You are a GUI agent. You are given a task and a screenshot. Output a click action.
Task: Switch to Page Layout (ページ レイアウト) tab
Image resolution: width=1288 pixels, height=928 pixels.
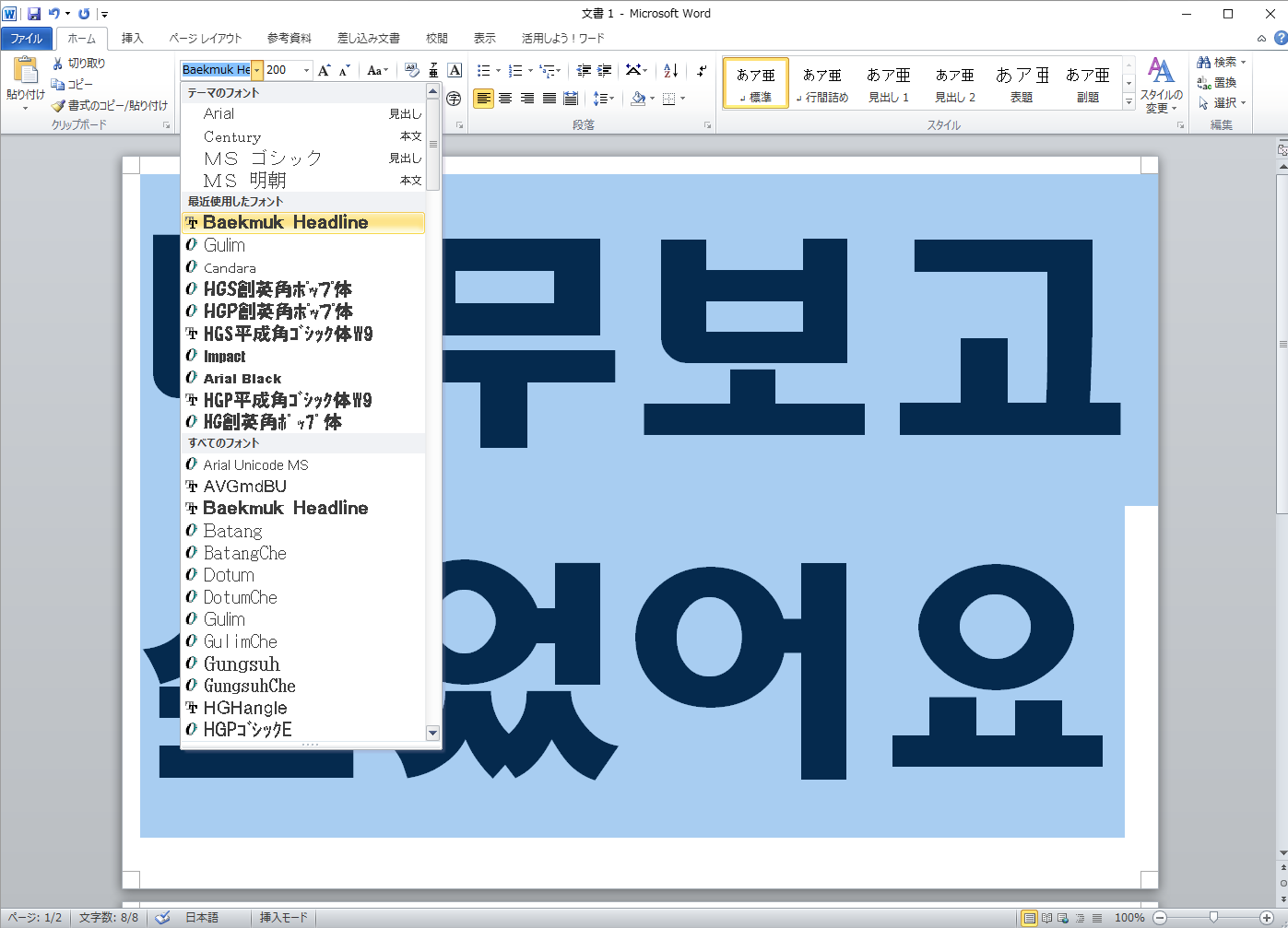coord(205,38)
